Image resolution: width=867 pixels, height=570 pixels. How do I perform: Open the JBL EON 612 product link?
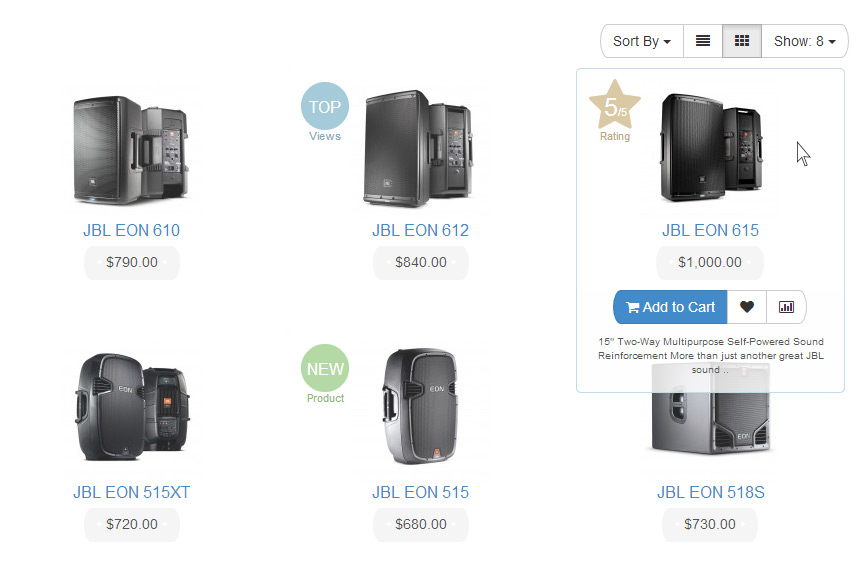pyautogui.click(x=420, y=230)
